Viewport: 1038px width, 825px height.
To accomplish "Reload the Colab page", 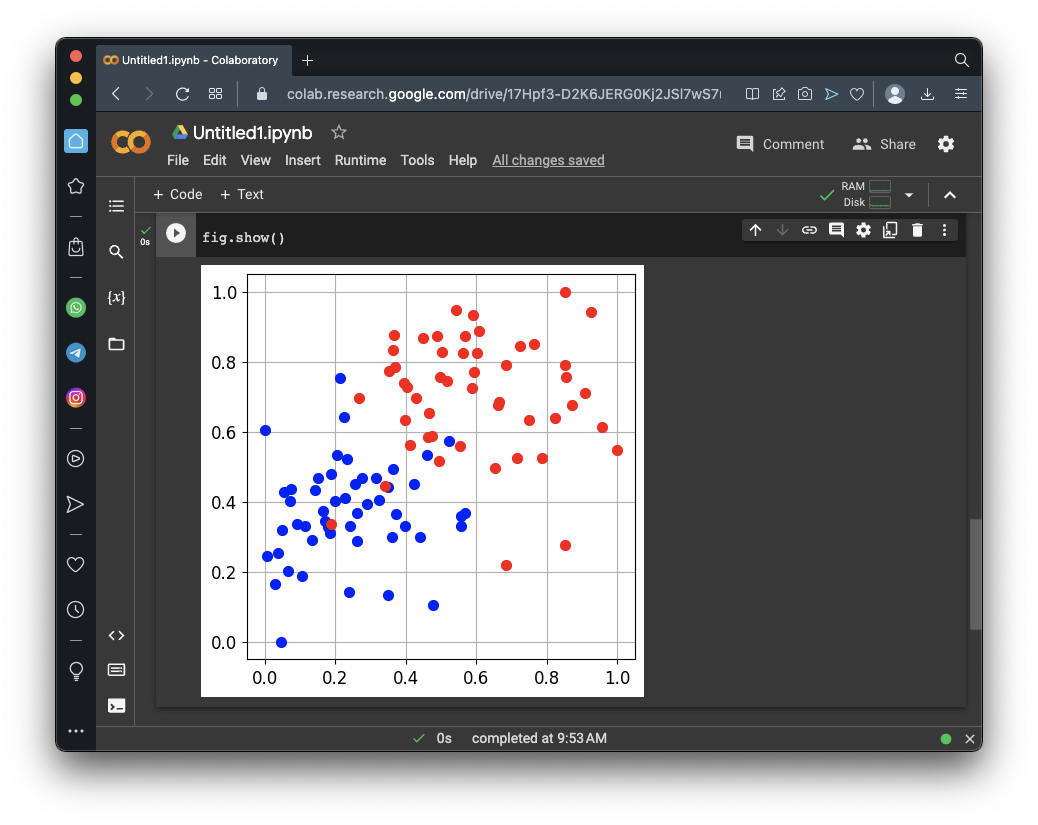I will (183, 94).
